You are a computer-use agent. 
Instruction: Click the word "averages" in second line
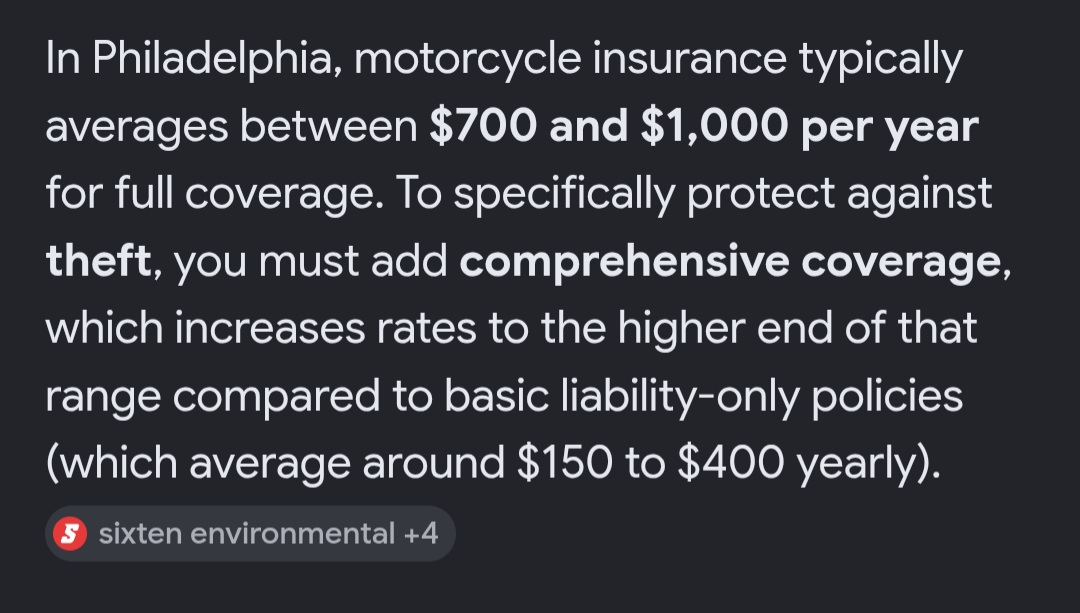[136, 128]
